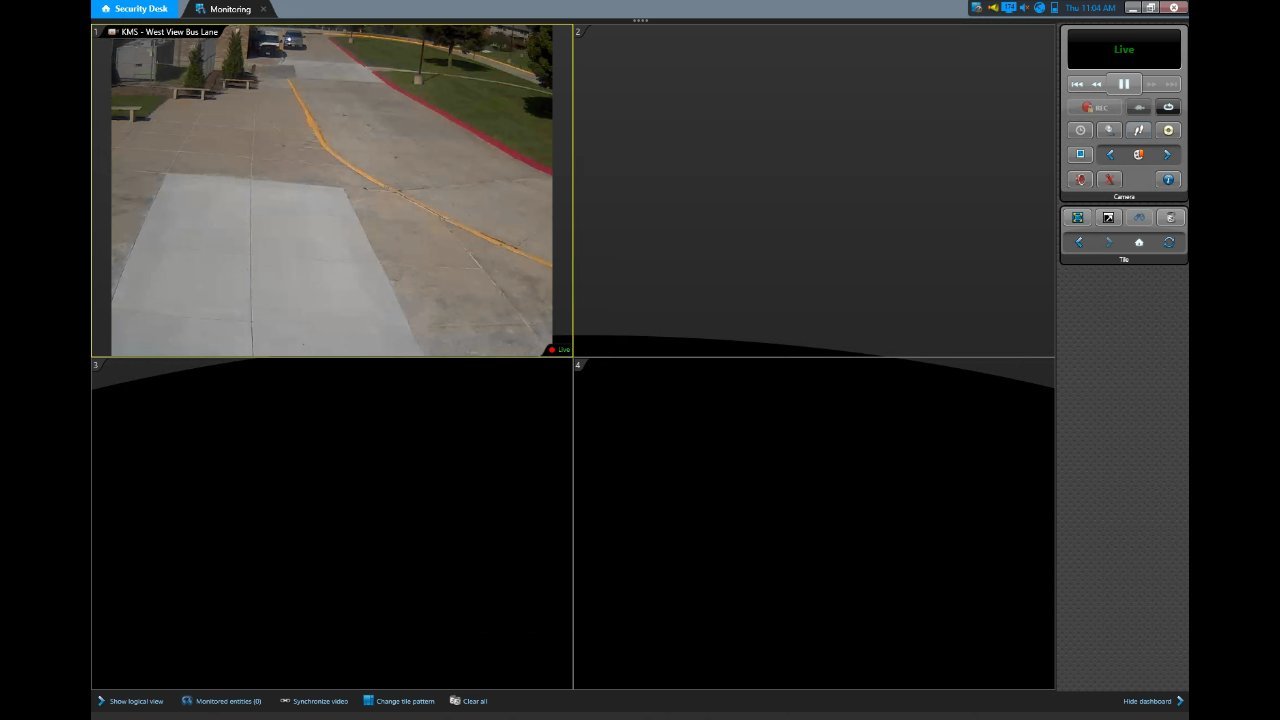This screenshot has width=1280, height=720.
Task: Click the green Live status display
Action: click(x=1124, y=49)
